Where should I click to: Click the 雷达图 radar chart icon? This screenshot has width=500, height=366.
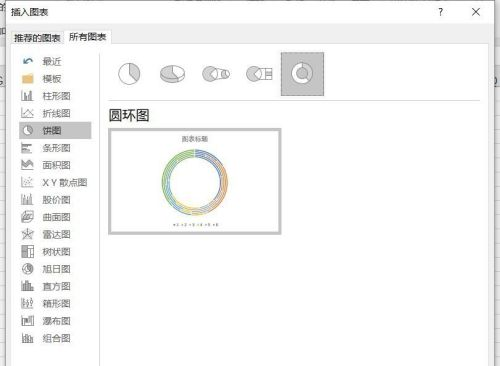(27, 234)
